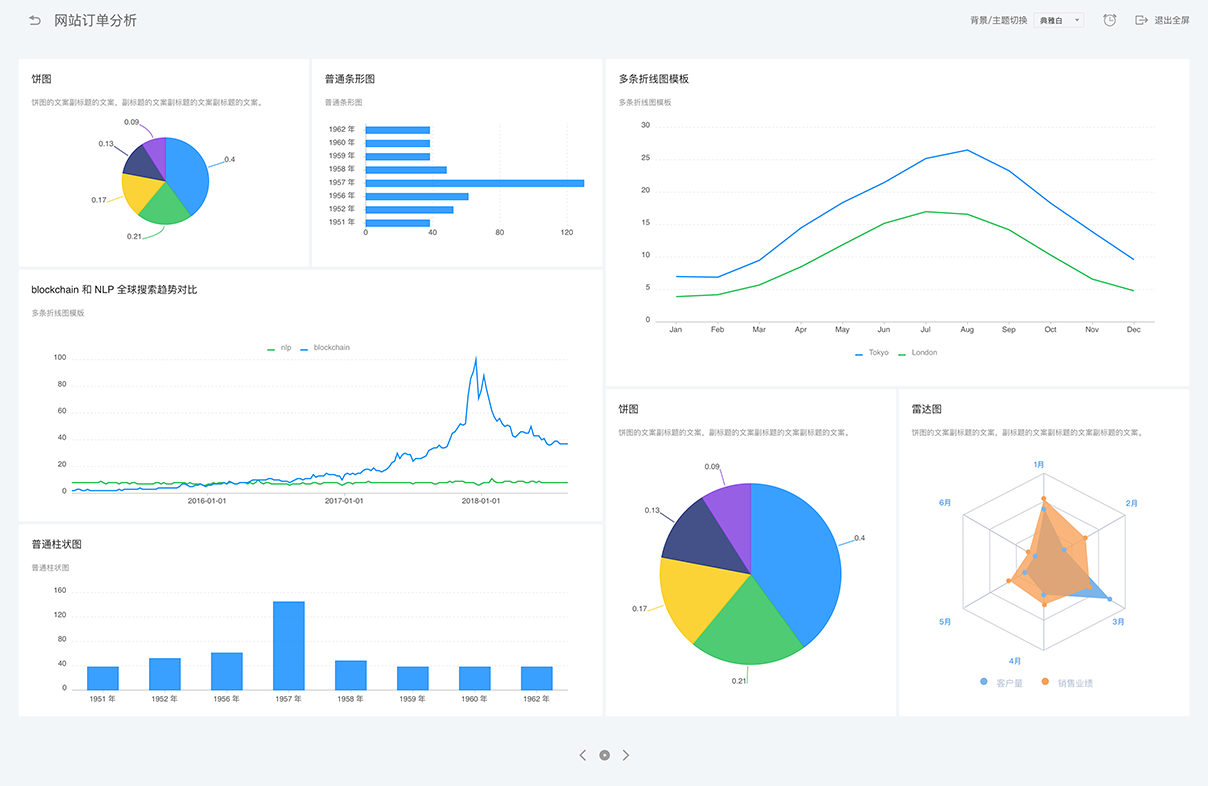Toggle 客户量 legend in radar chart
Viewport: 1208px width, 786px height.
(x=1001, y=683)
